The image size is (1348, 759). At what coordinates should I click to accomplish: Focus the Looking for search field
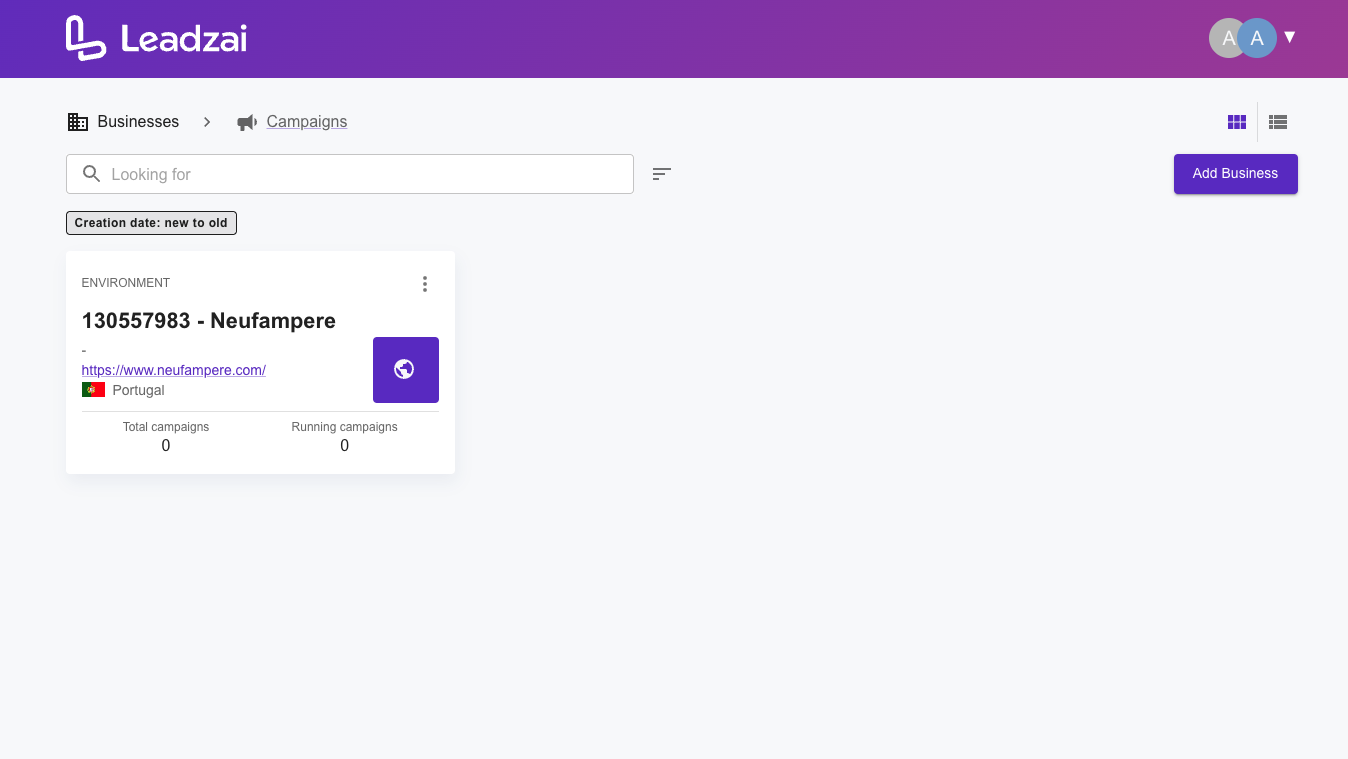click(350, 174)
